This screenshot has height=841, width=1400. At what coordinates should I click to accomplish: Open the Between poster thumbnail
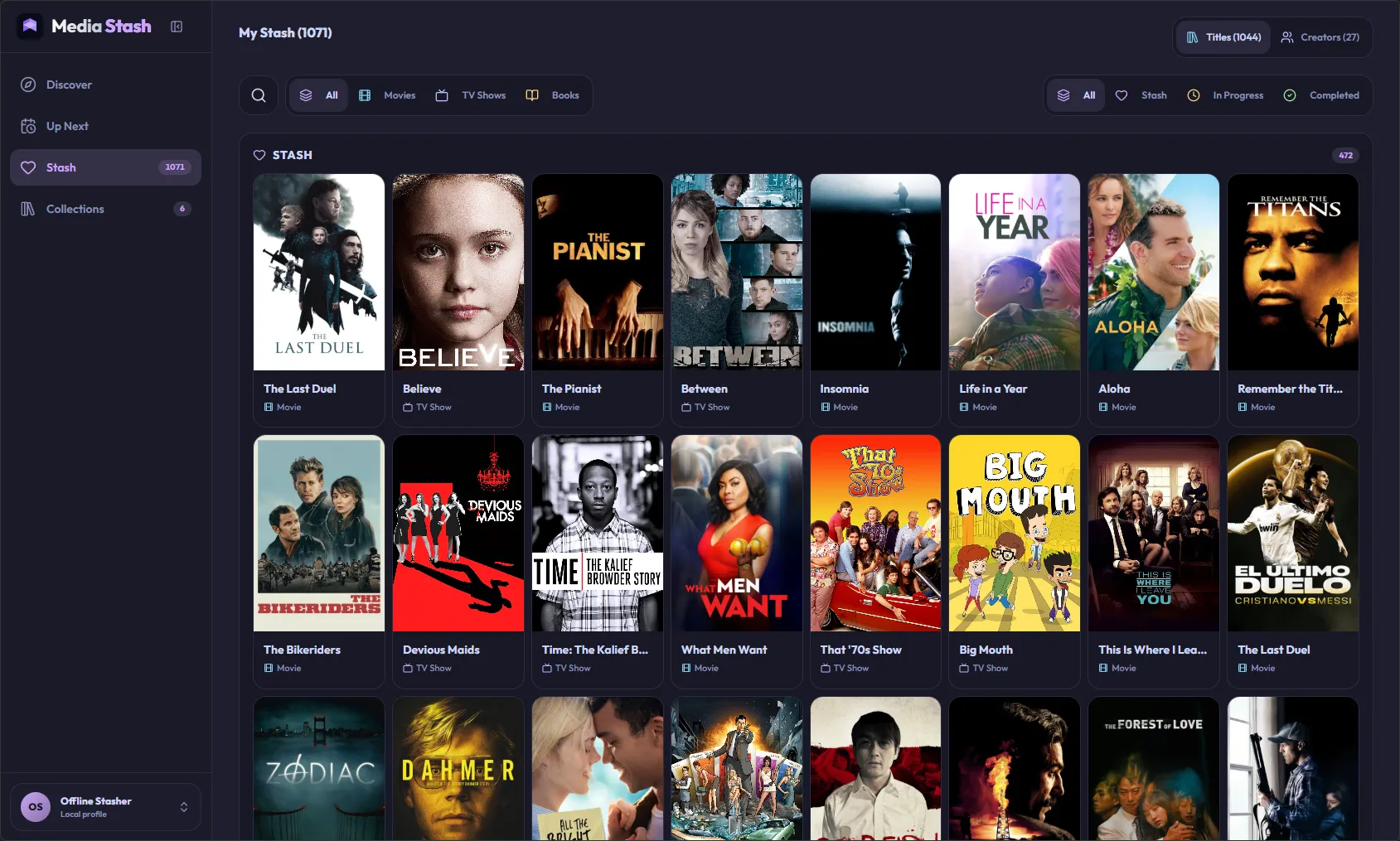point(737,272)
